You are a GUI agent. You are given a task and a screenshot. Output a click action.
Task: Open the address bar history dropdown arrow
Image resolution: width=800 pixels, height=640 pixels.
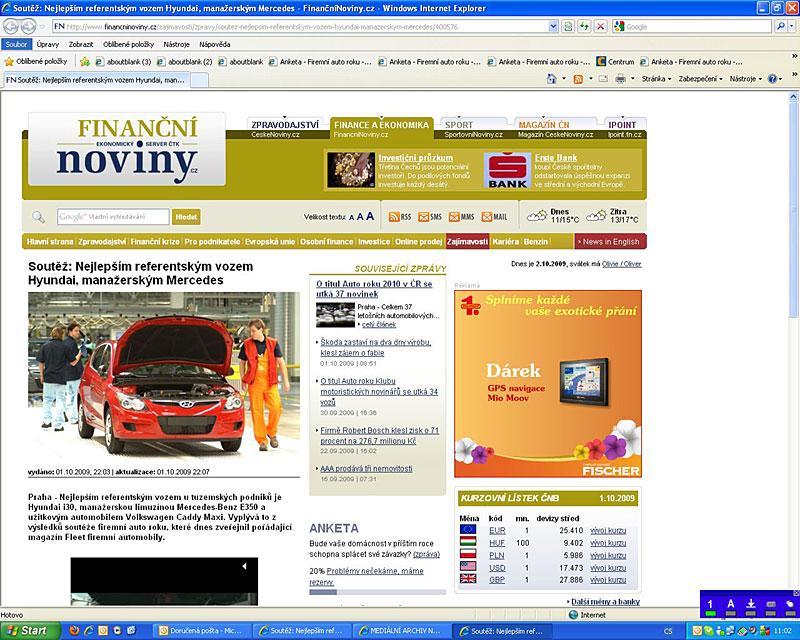tap(553, 26)
